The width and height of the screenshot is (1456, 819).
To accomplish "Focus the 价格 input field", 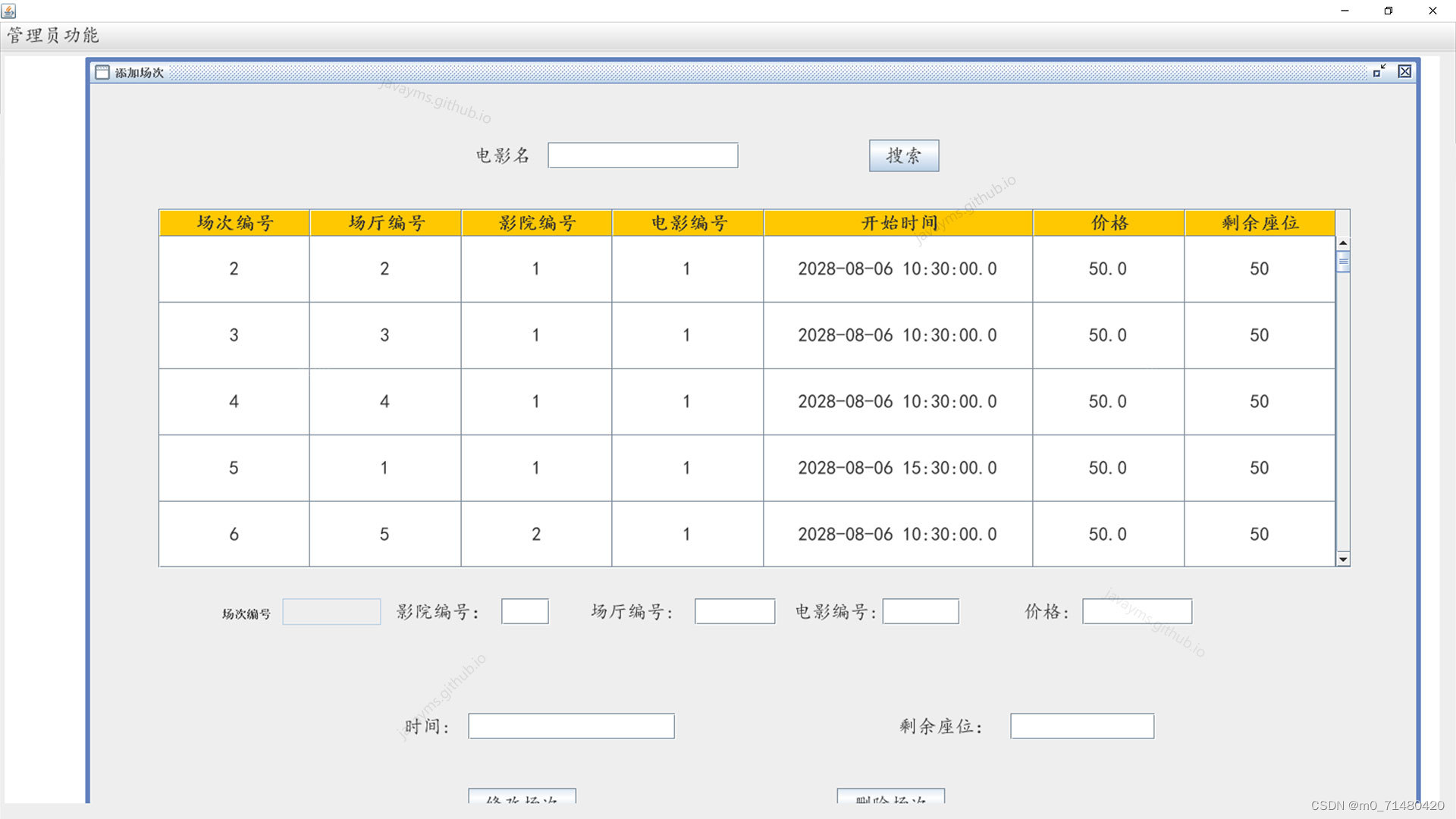I will [1137, 611].
